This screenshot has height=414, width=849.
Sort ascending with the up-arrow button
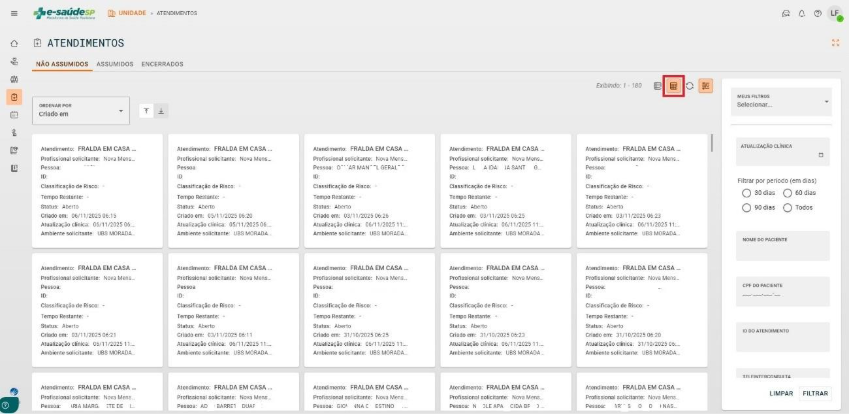(x=146, y=111)
